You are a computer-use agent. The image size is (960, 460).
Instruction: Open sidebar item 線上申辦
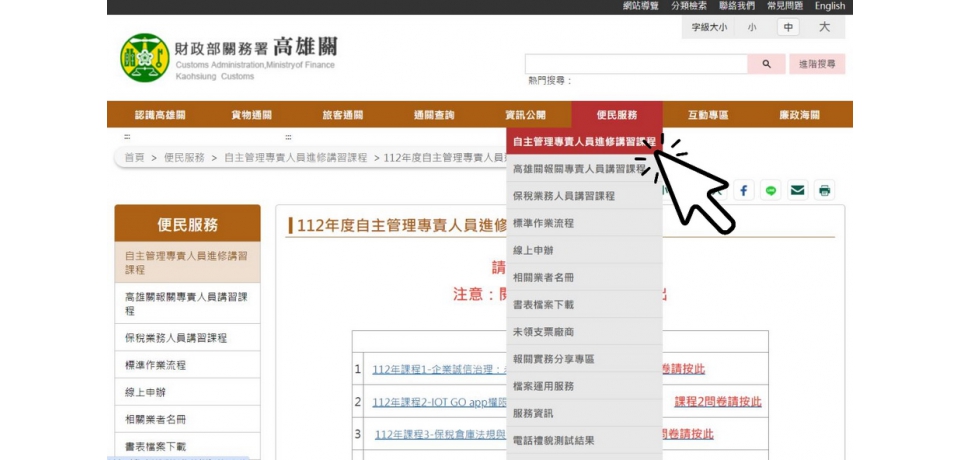tap(187, 392)
